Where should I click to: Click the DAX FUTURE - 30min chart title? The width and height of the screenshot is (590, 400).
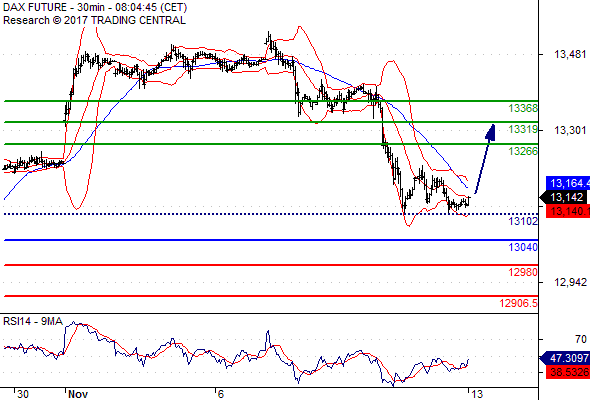95,7
